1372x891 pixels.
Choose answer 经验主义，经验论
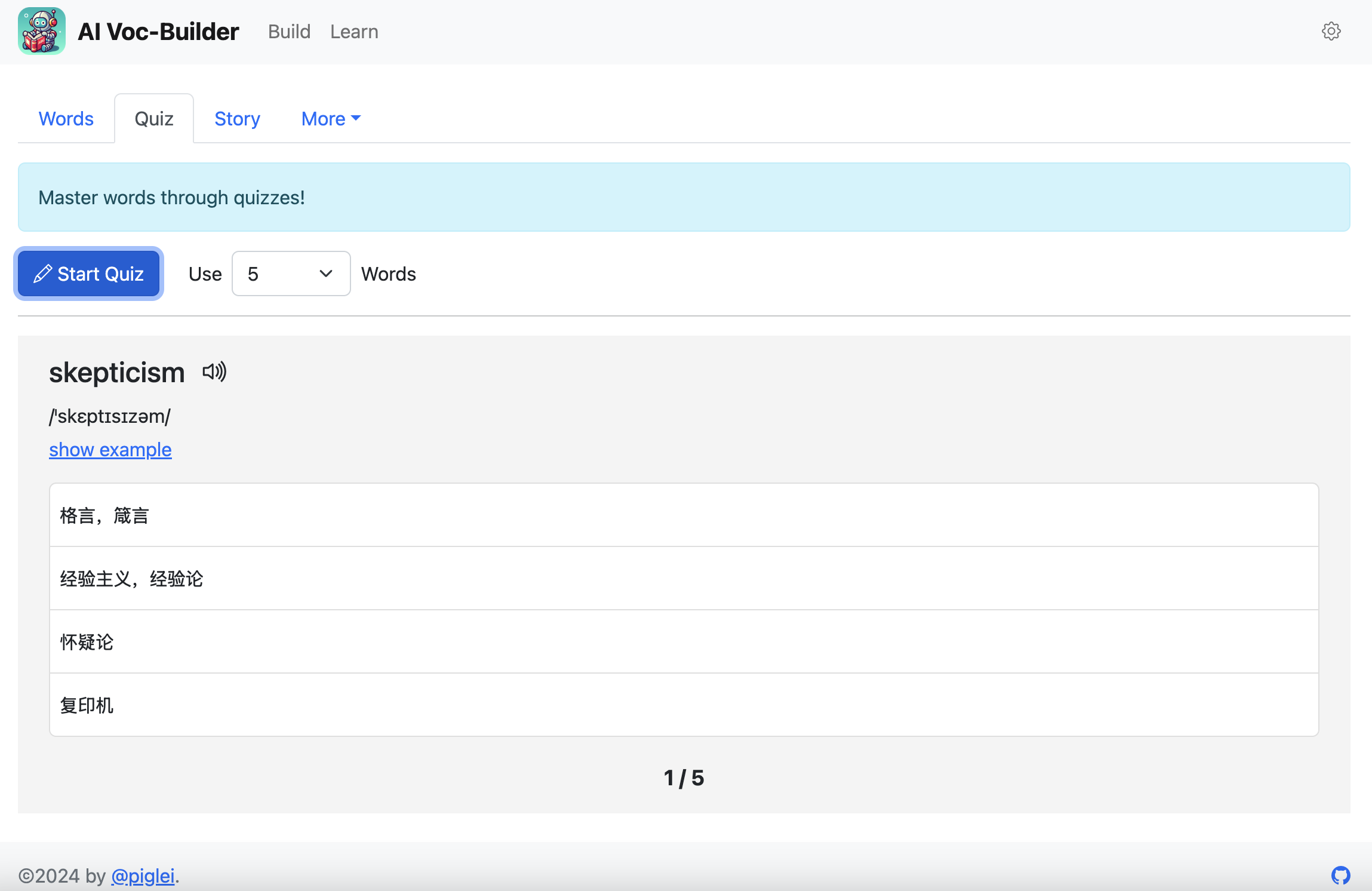(684, 579)
